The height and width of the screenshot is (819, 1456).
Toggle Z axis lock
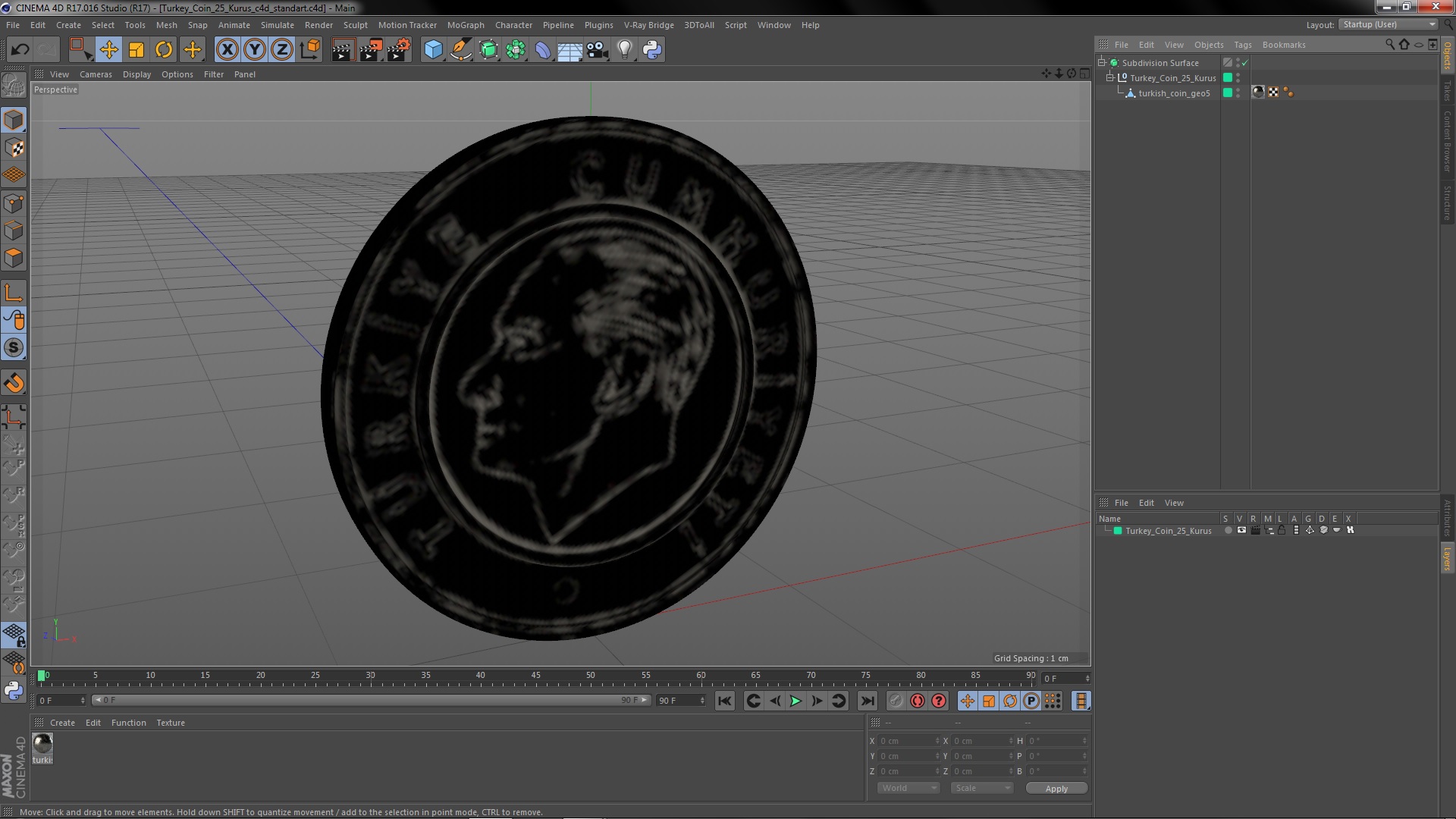282,50
